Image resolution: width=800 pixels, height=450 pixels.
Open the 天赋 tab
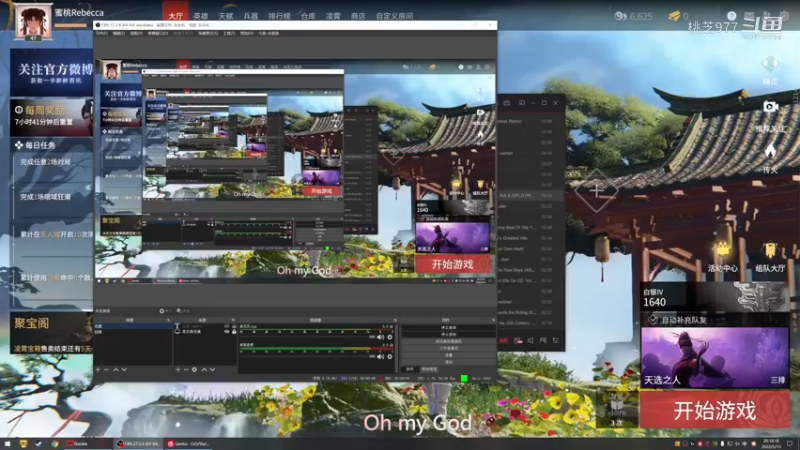[226, 16]
